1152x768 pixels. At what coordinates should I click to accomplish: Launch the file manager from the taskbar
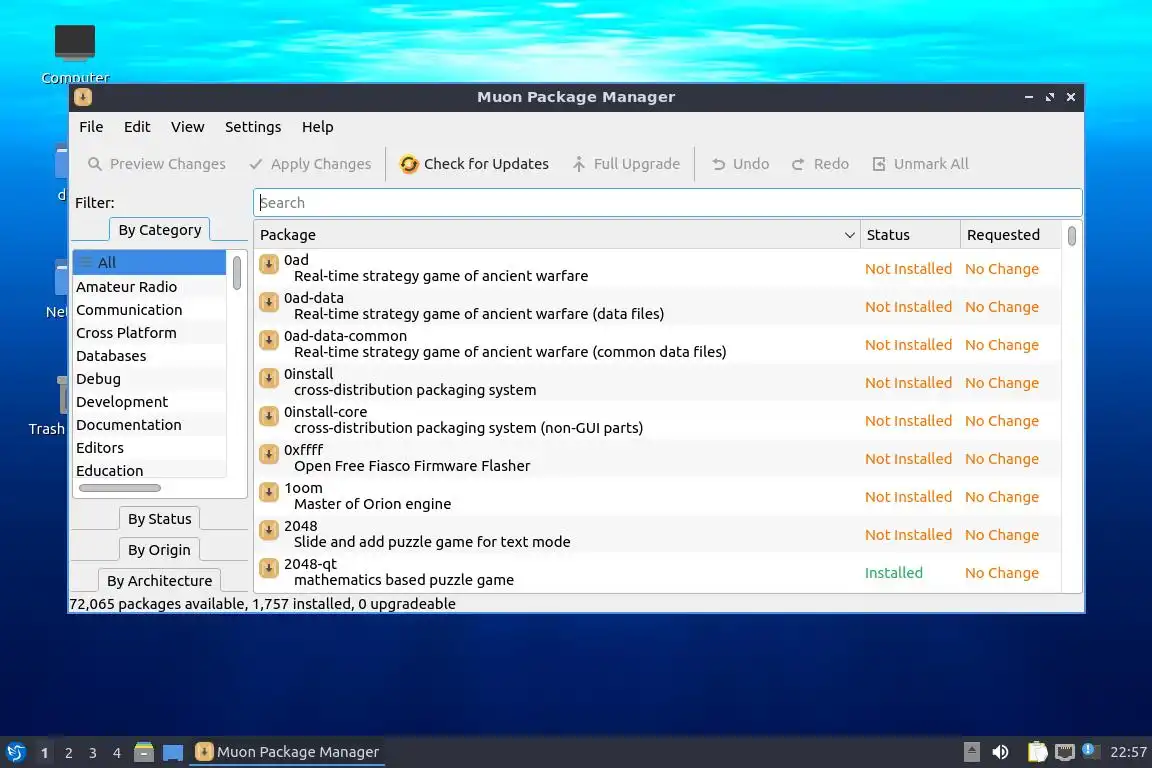(x=144, y=752)
